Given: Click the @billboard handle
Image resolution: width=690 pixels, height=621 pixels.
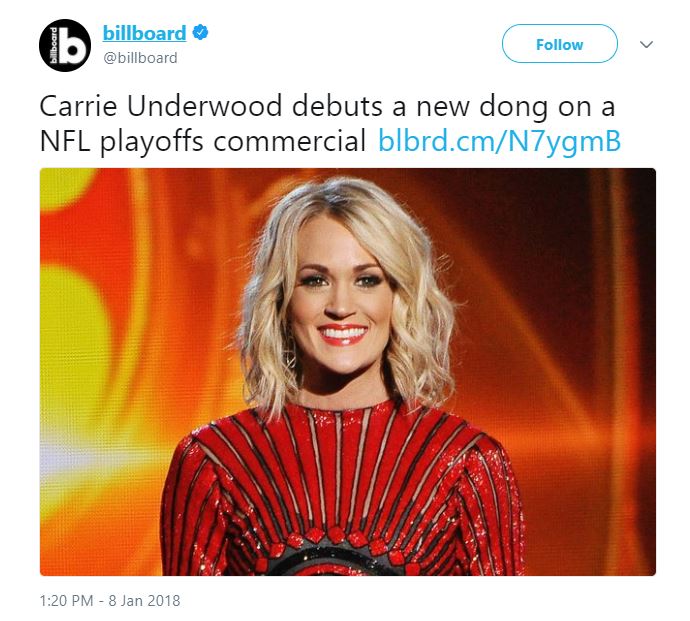Looking at the screenshot, I should [140, 58].
